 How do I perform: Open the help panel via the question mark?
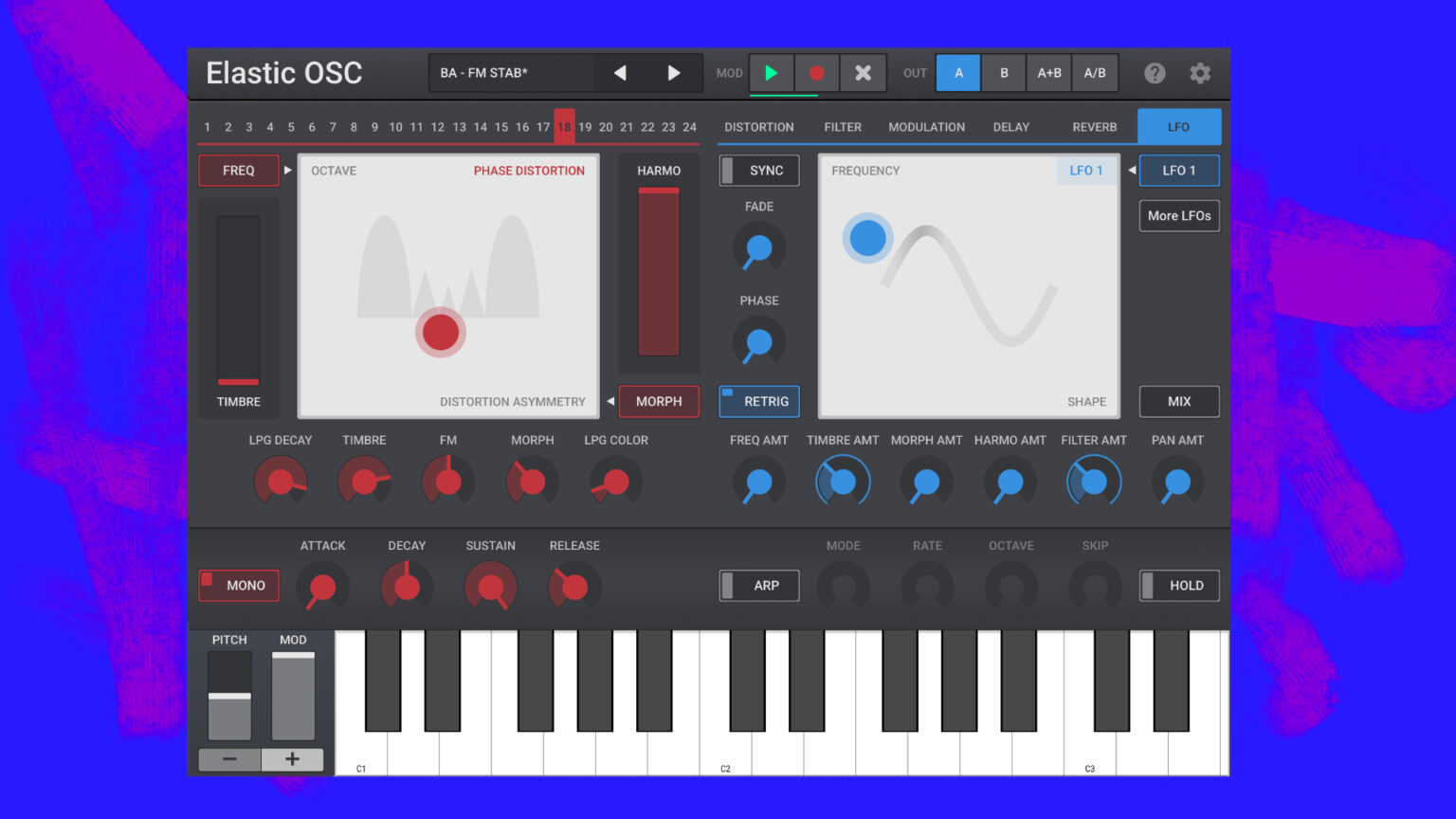tap(1154, 72)
